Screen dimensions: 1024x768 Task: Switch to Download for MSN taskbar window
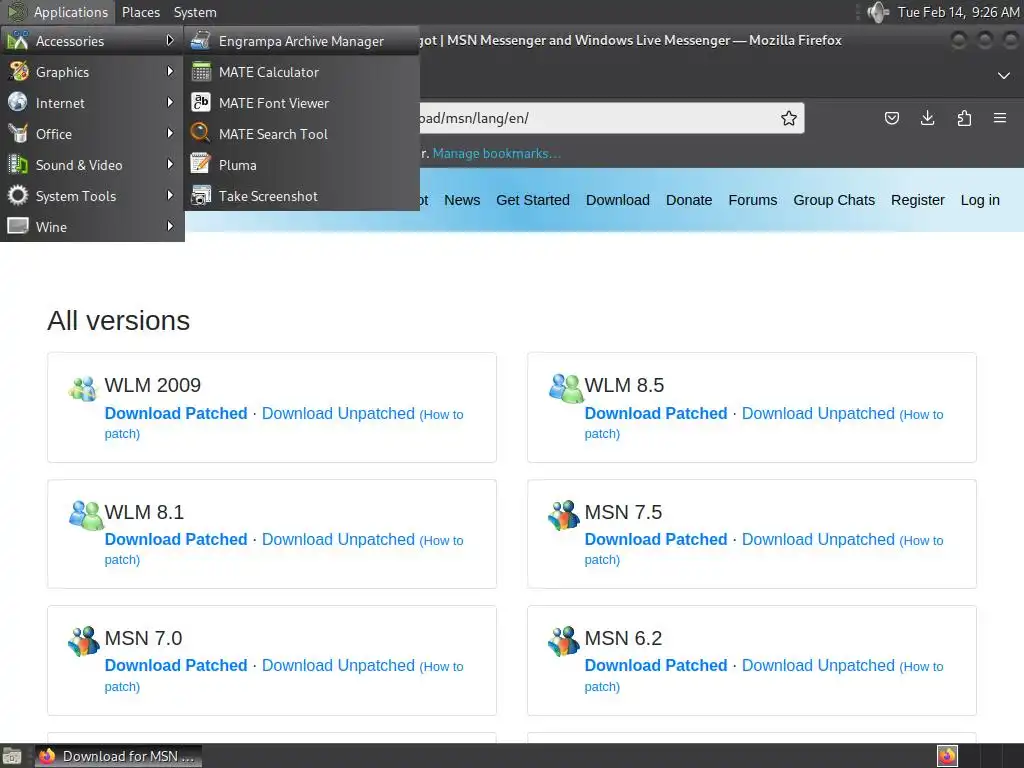pyautogui.click(x=118, y=756)
